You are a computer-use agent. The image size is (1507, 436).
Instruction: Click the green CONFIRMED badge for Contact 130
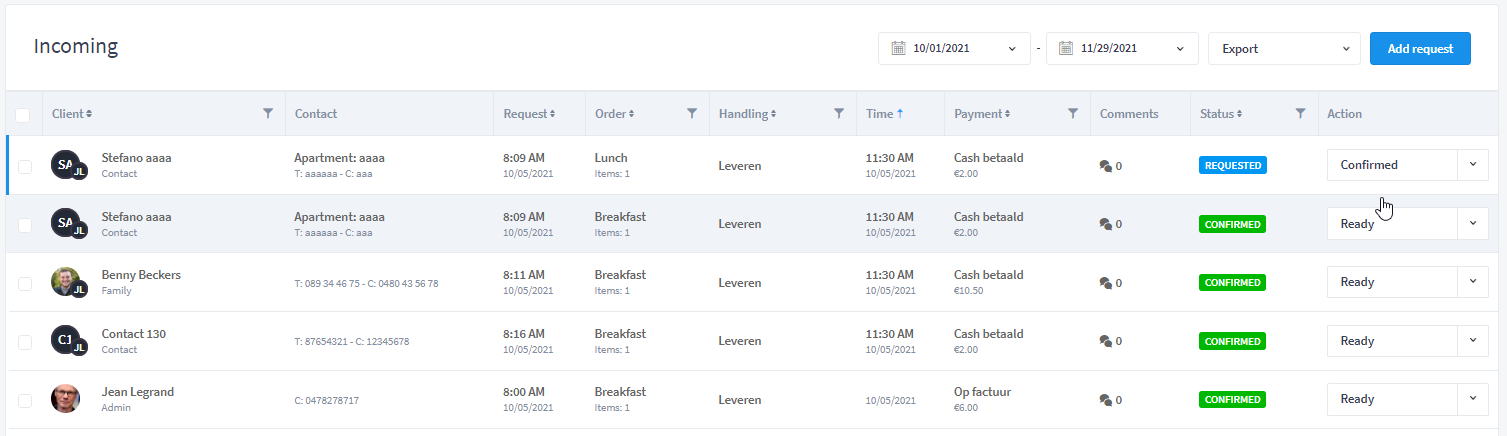click(x=1232, y=341)
